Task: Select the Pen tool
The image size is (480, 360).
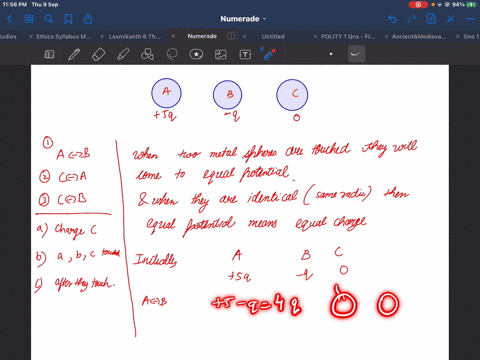Action: (x=74, y=54)
